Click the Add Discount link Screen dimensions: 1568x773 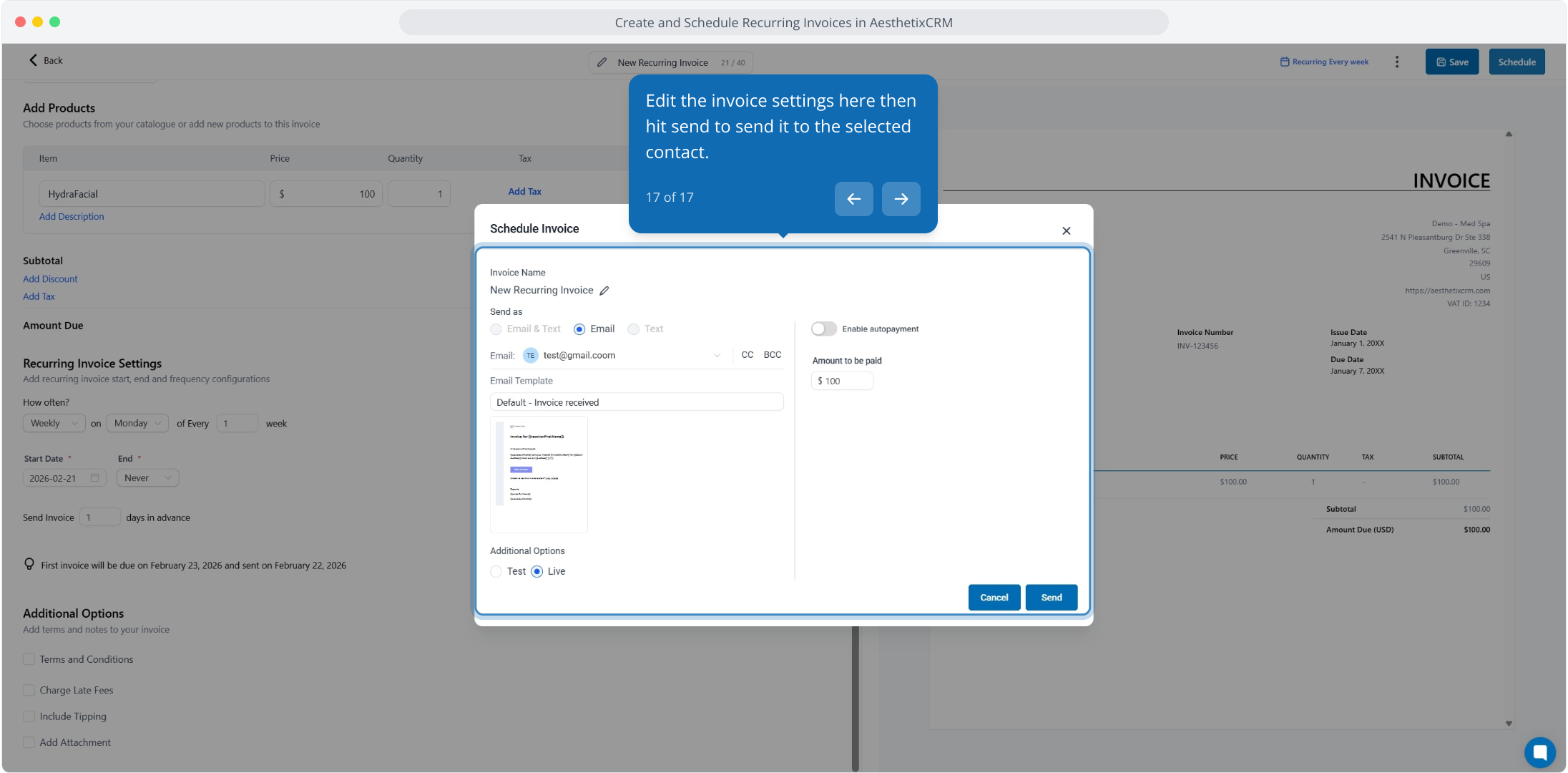(50, 279)
